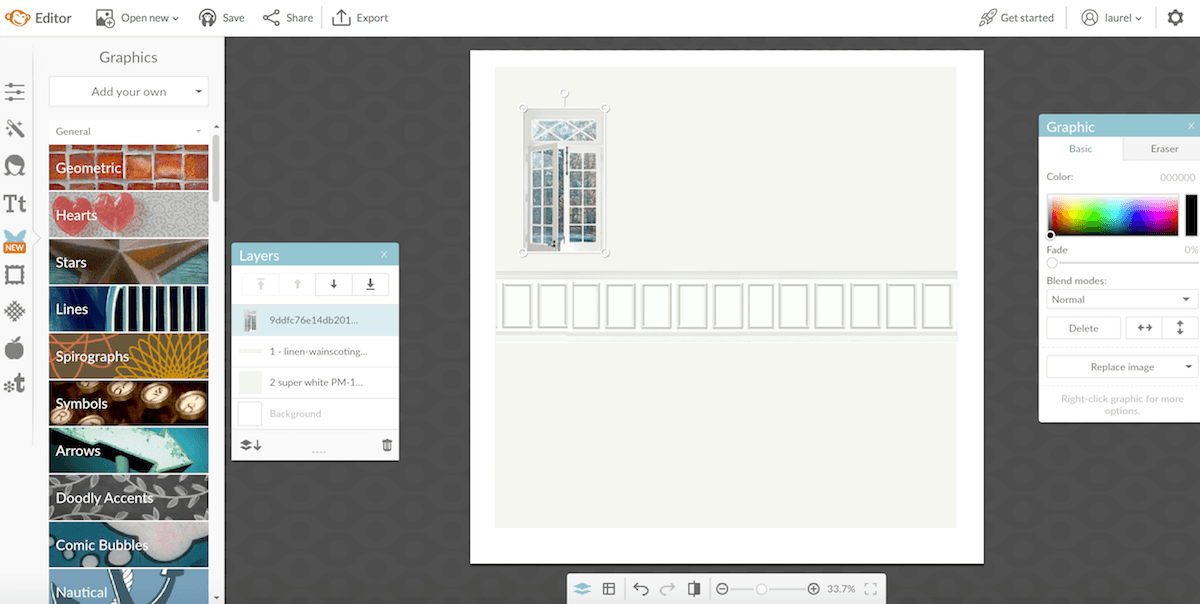Open the laurel account menu
Screen dimensions: 1200x604
[x=1110, y=17]
